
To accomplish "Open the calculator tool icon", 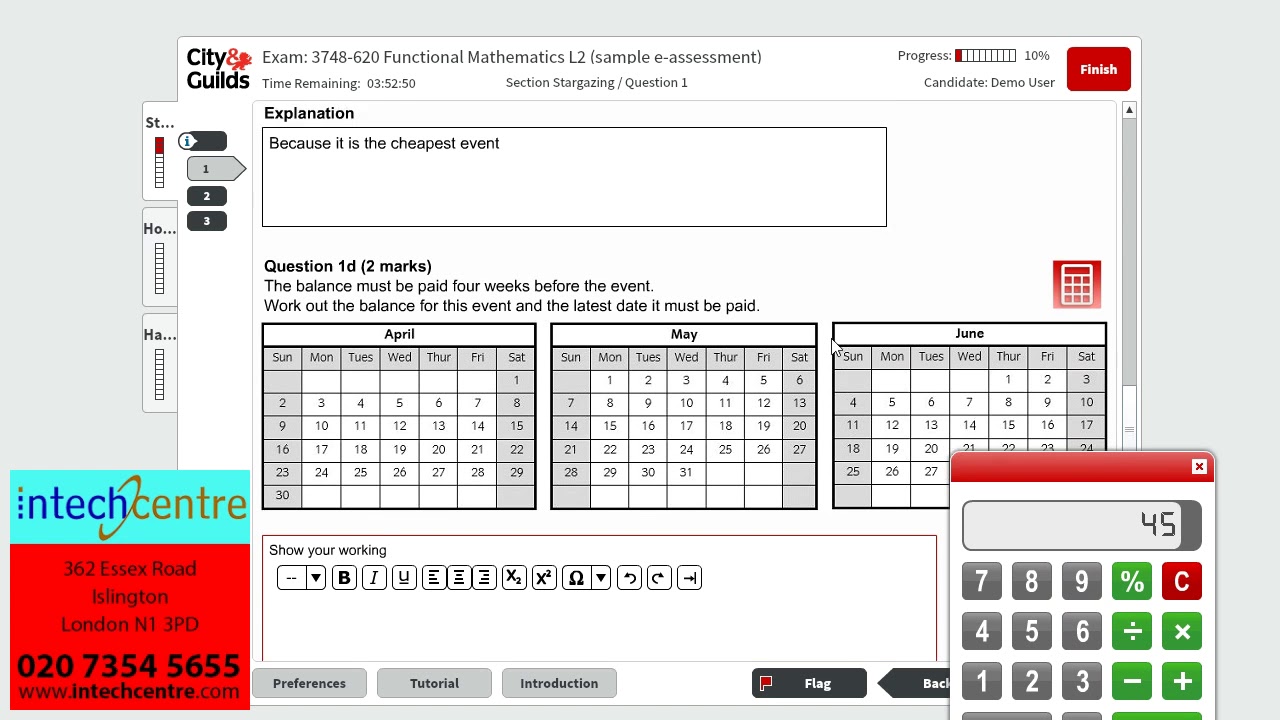I will click(1077, 285).
